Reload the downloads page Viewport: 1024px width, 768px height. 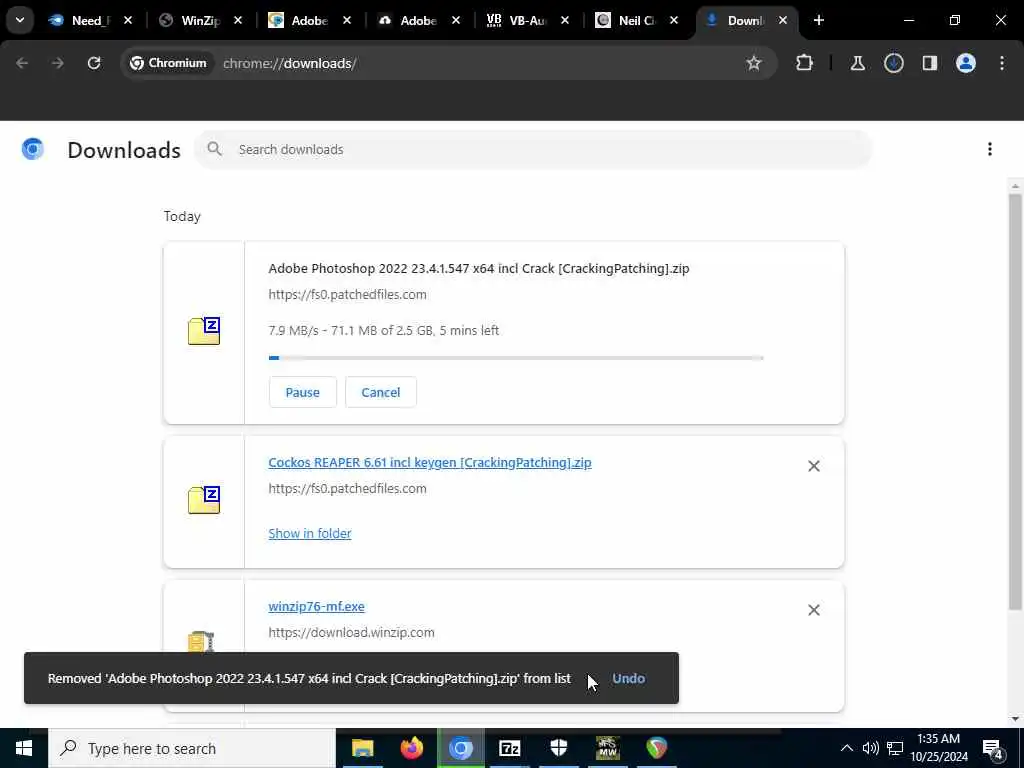point(94,63)
